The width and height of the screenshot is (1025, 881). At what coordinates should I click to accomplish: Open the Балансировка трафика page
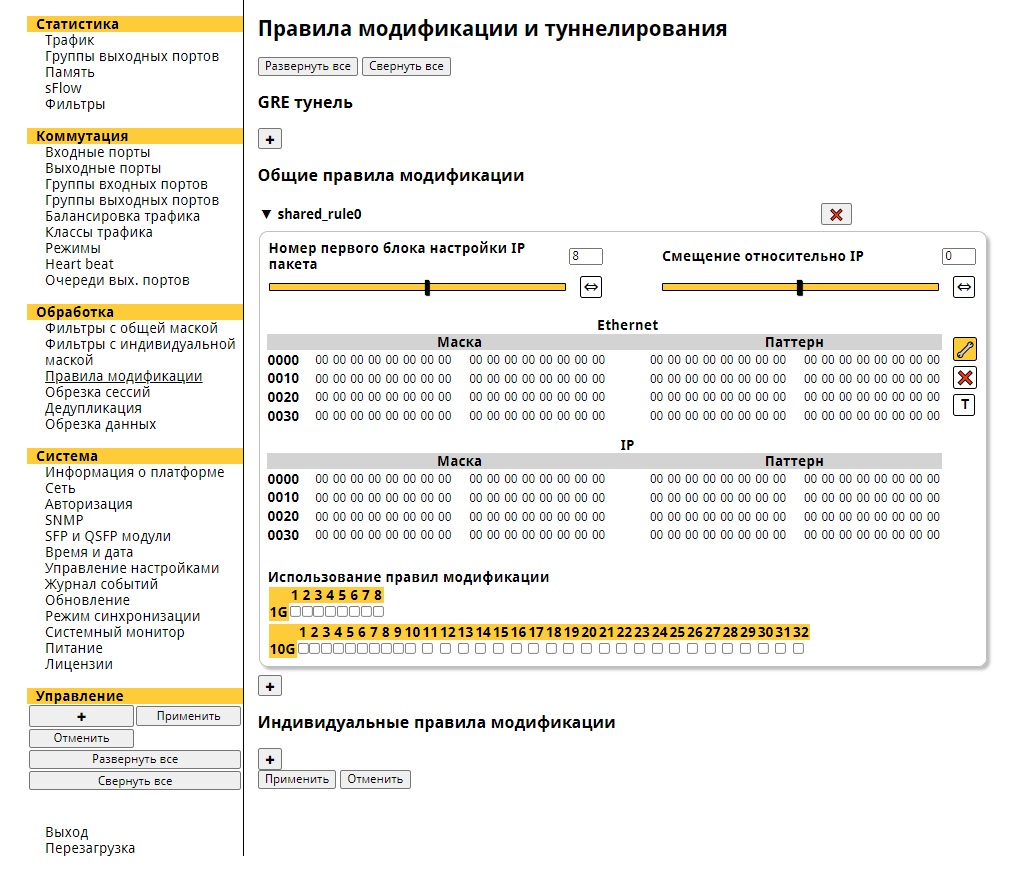pyautogui.click(x=122, y=216)
